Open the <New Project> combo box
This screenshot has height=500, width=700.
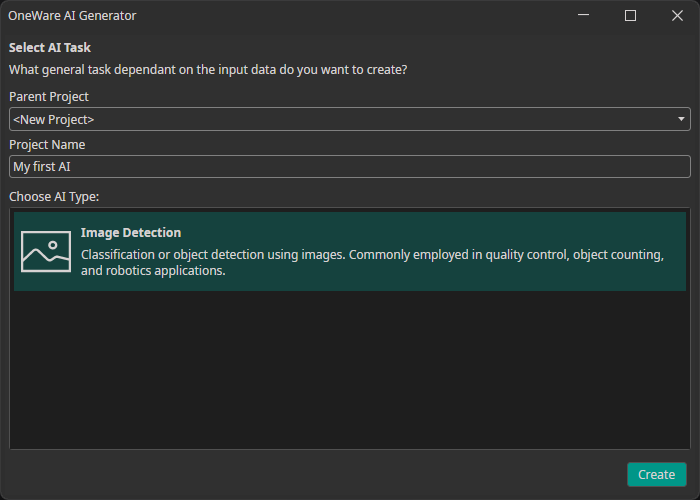tap(350, 119)
